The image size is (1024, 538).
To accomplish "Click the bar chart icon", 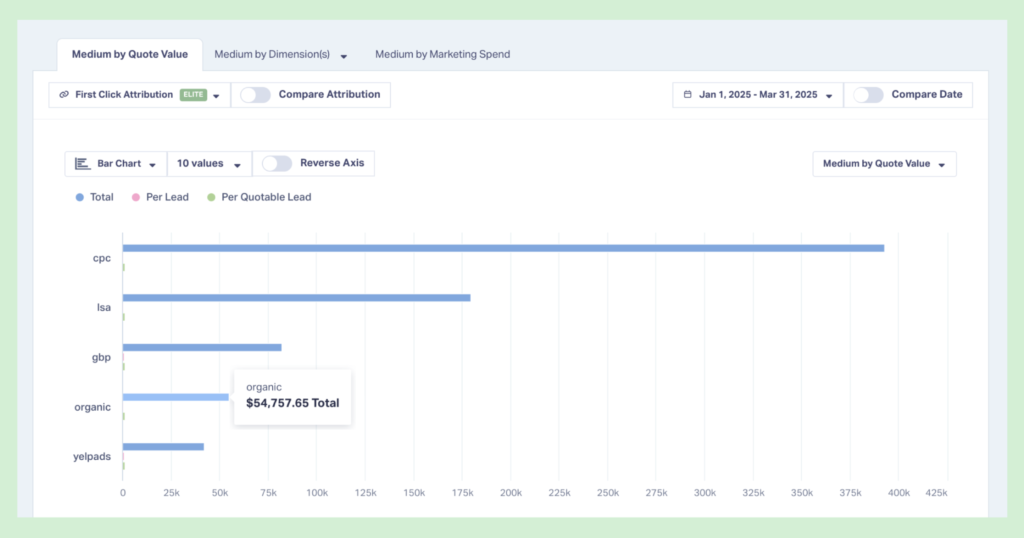I will (82, 164).
